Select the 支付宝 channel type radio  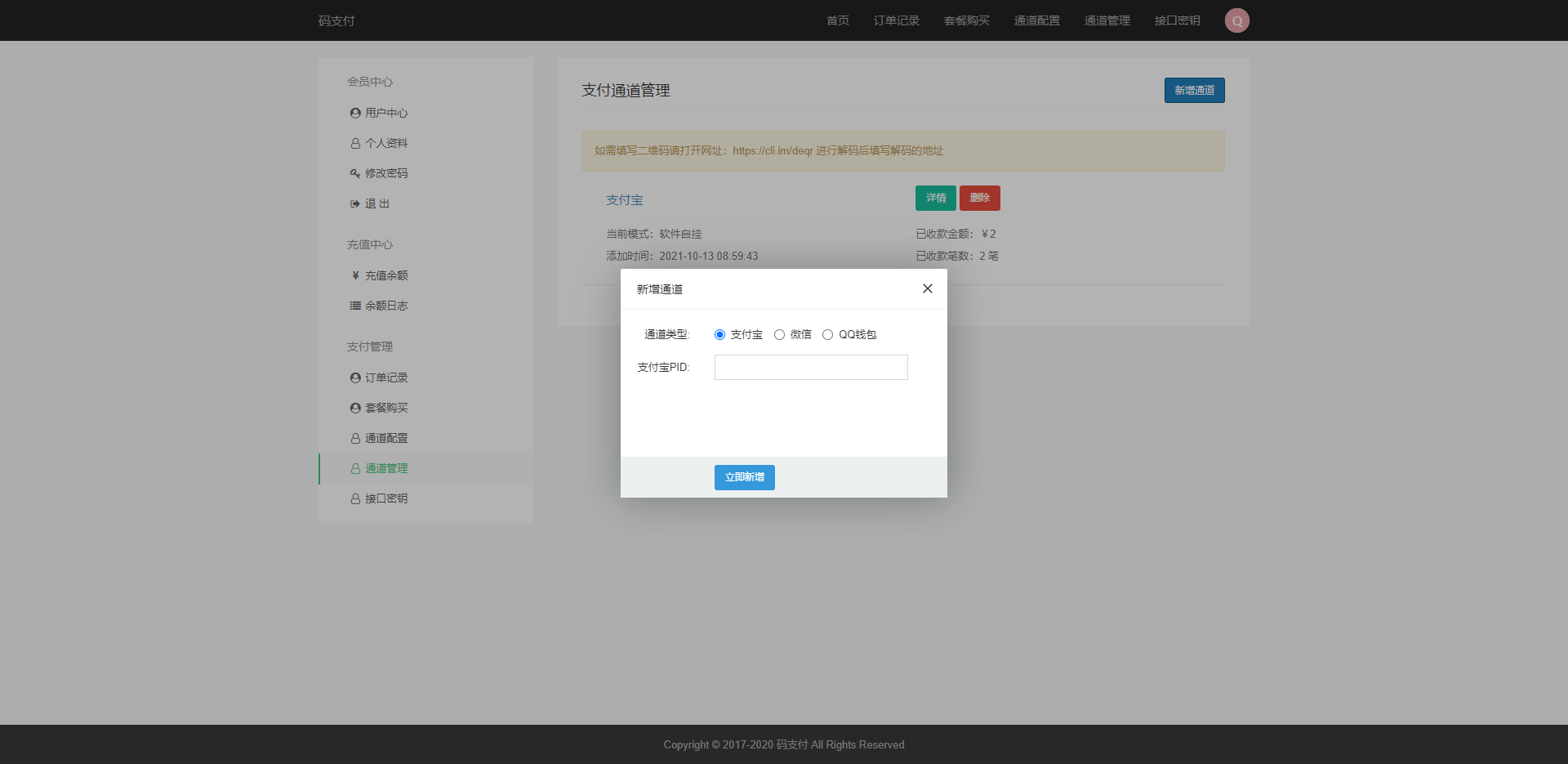tap(719, 335)
